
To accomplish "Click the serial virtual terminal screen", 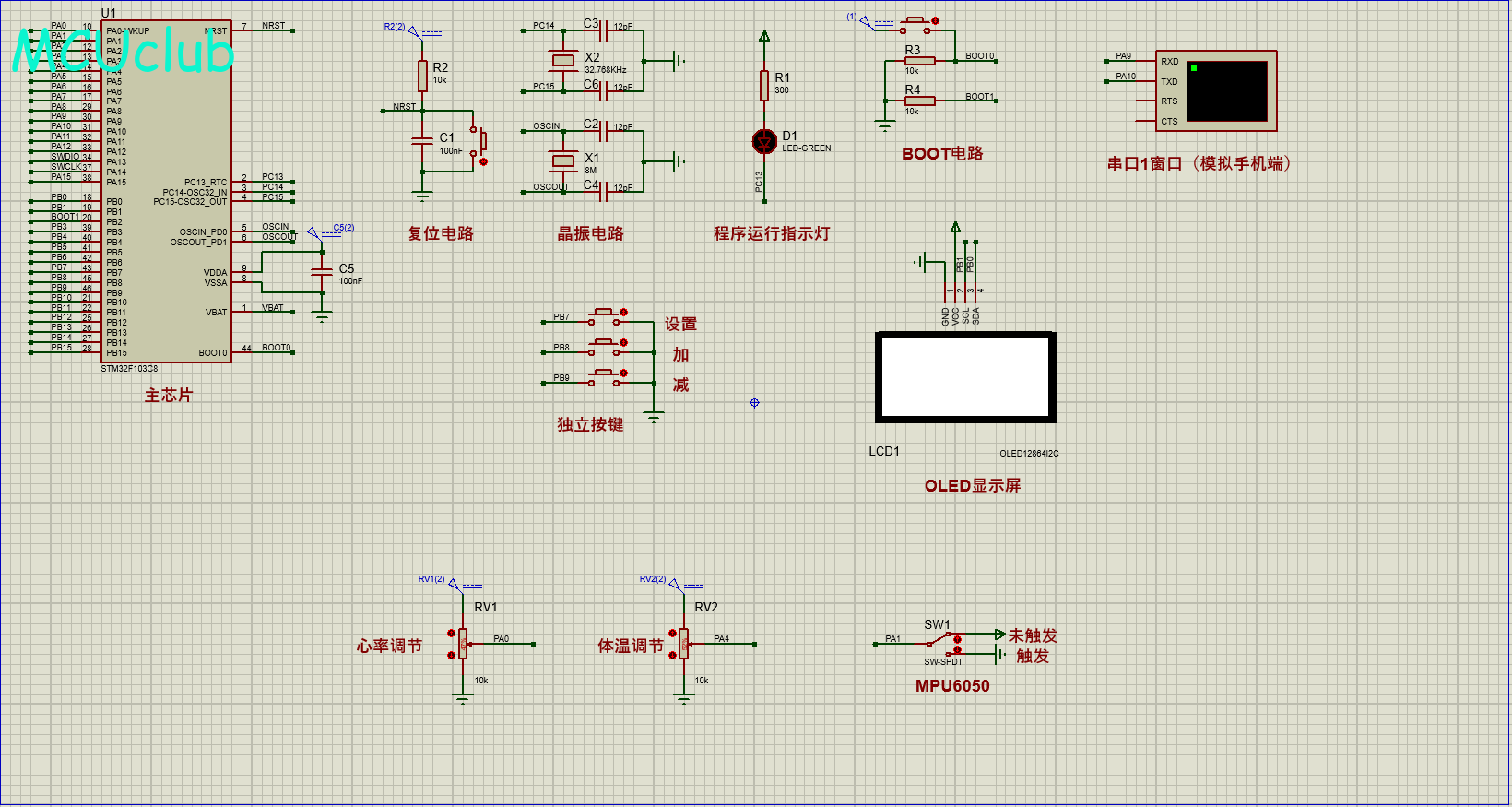I will (1227, 90).
